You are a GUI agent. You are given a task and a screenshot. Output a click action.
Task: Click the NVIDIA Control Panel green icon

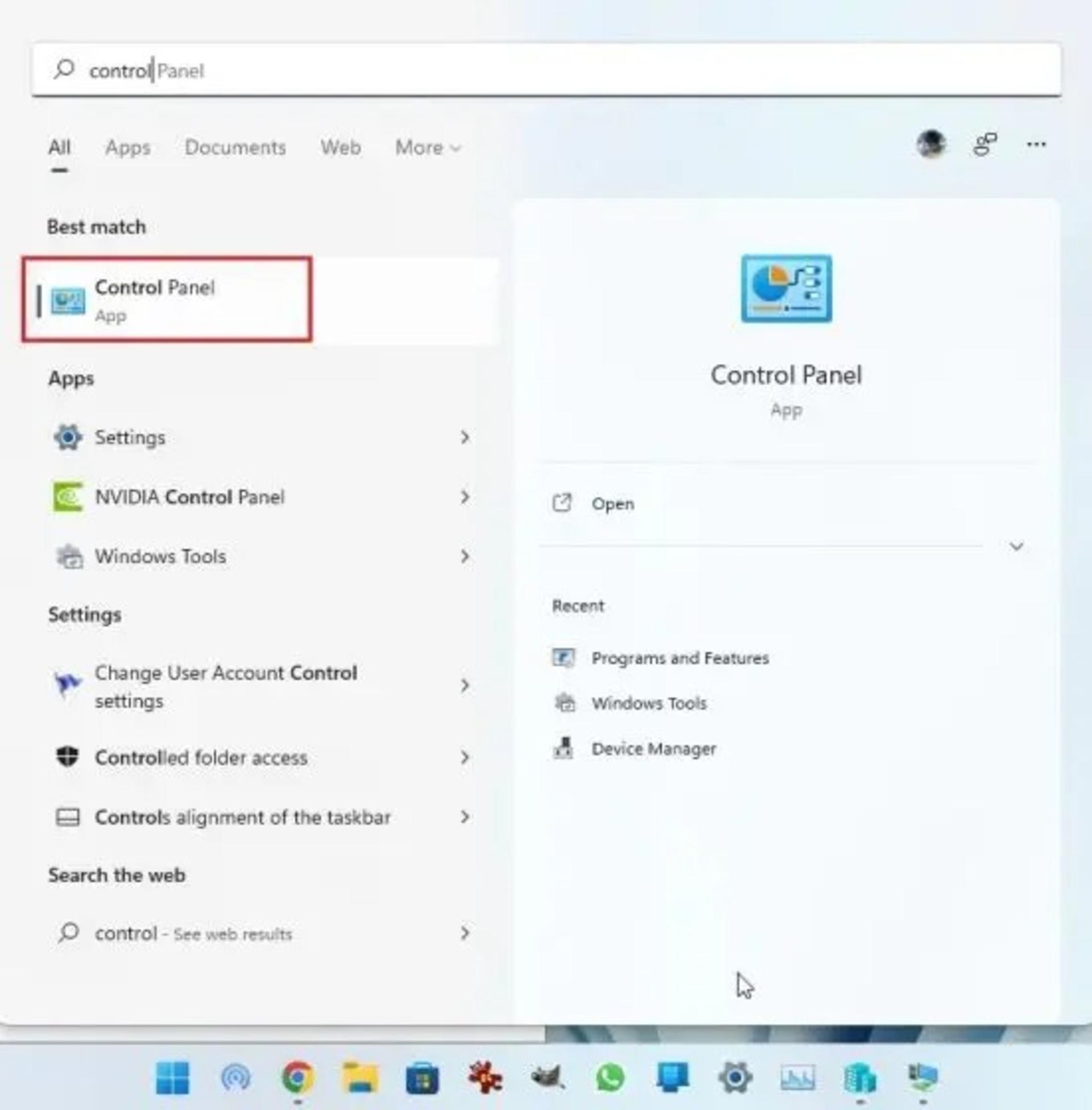[x=68, y=497]
